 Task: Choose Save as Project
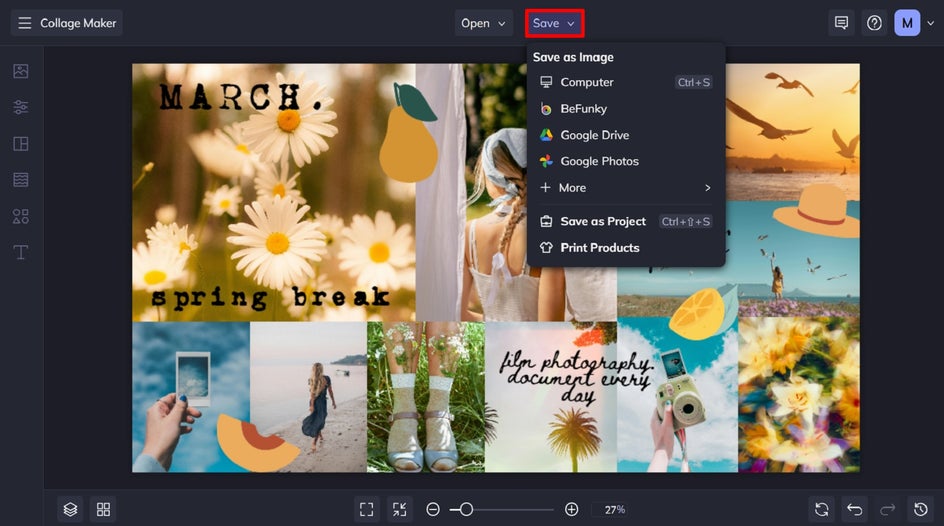[626, 221]
